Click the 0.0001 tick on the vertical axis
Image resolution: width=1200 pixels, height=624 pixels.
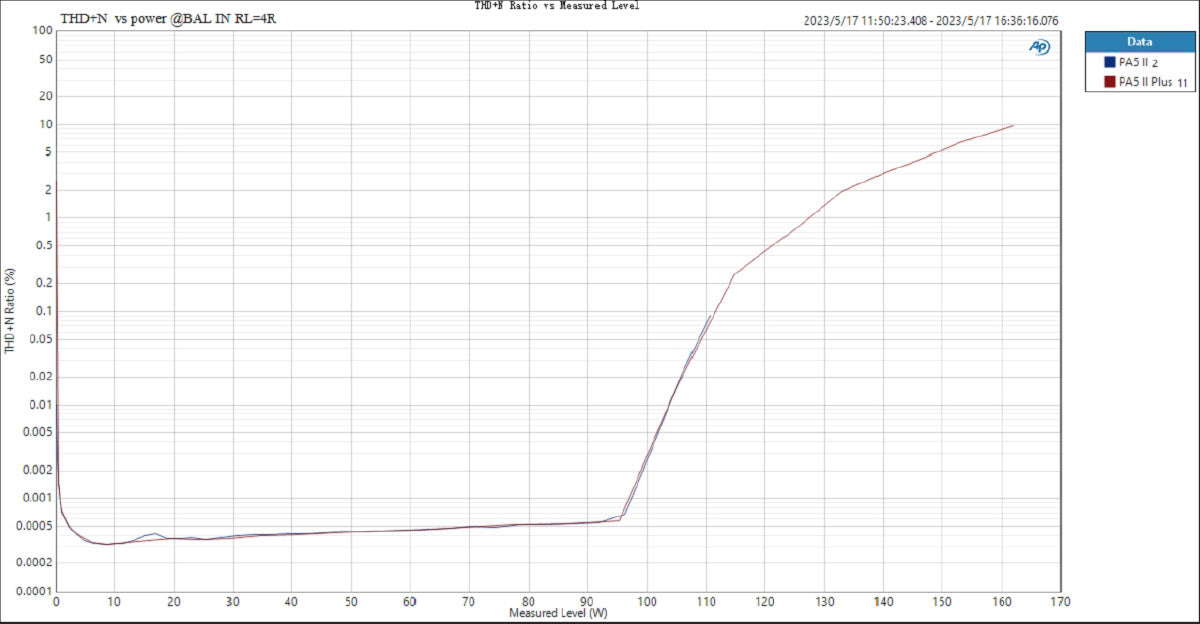coord(35,590)
